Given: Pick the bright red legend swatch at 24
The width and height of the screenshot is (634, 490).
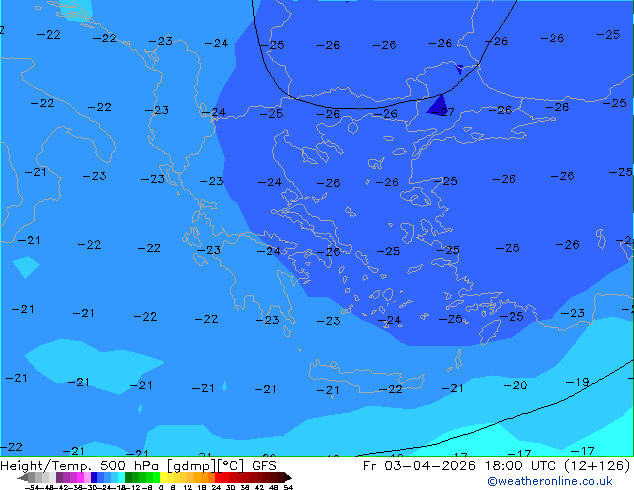Looking at the screenshot, I should (x=218, y=478).
